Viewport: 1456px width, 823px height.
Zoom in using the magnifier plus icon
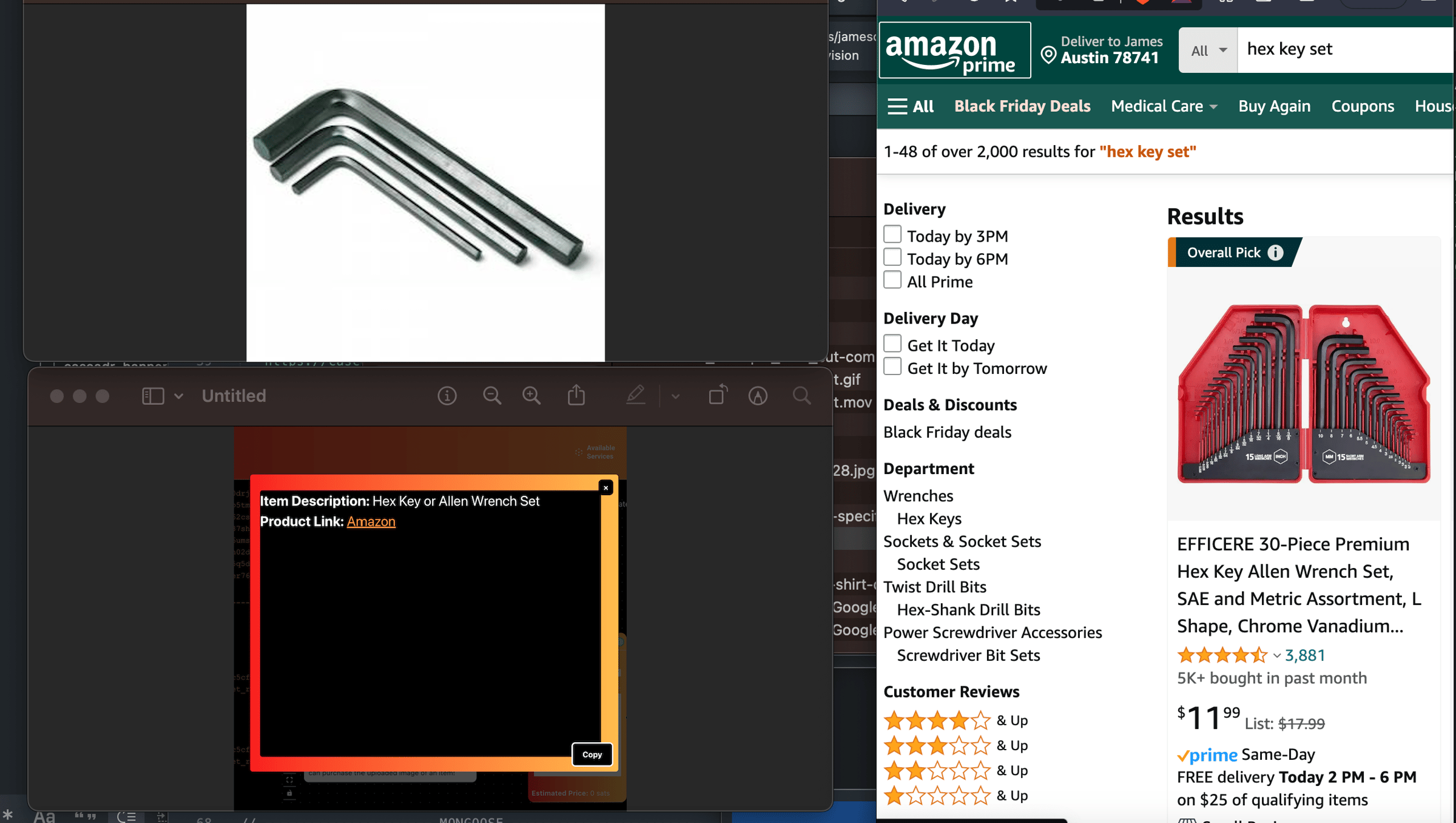pyautogui.click(x=532, y=396)
